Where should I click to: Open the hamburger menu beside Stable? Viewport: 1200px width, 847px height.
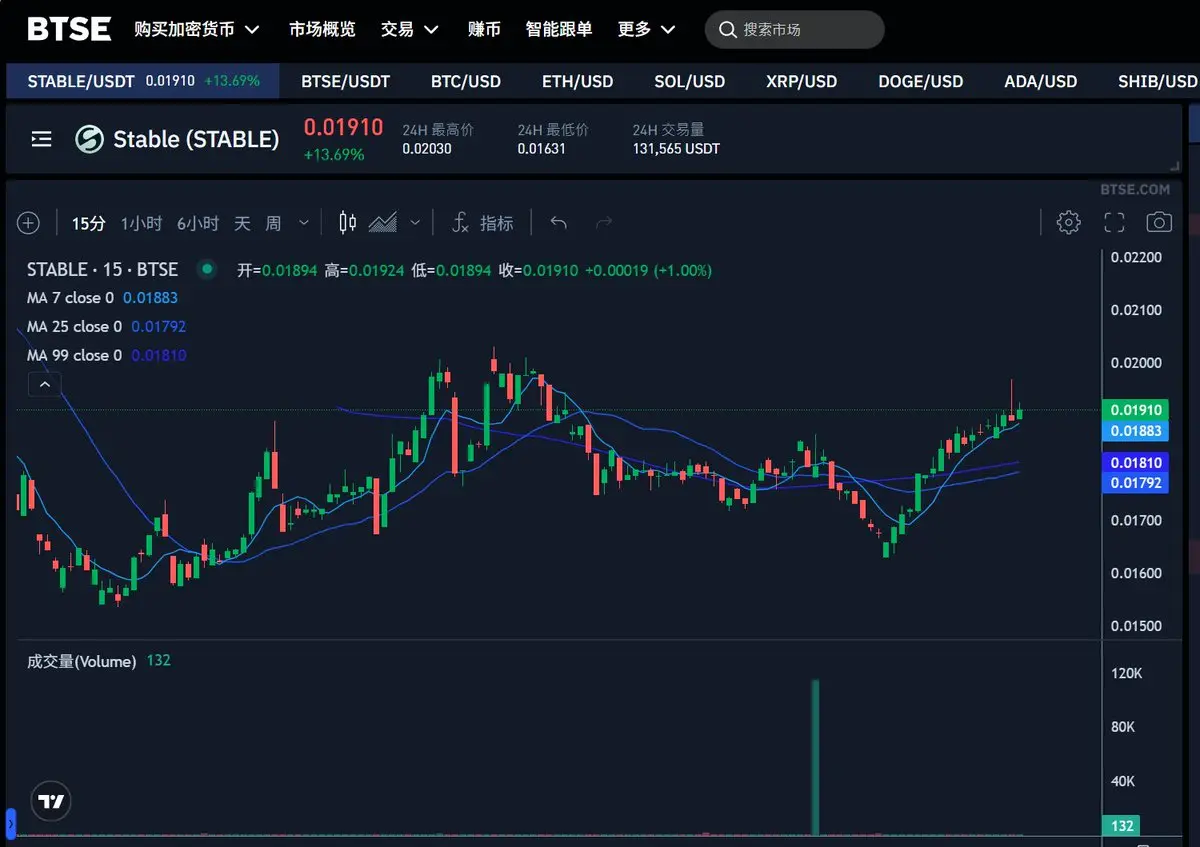(x=41, y=139)
